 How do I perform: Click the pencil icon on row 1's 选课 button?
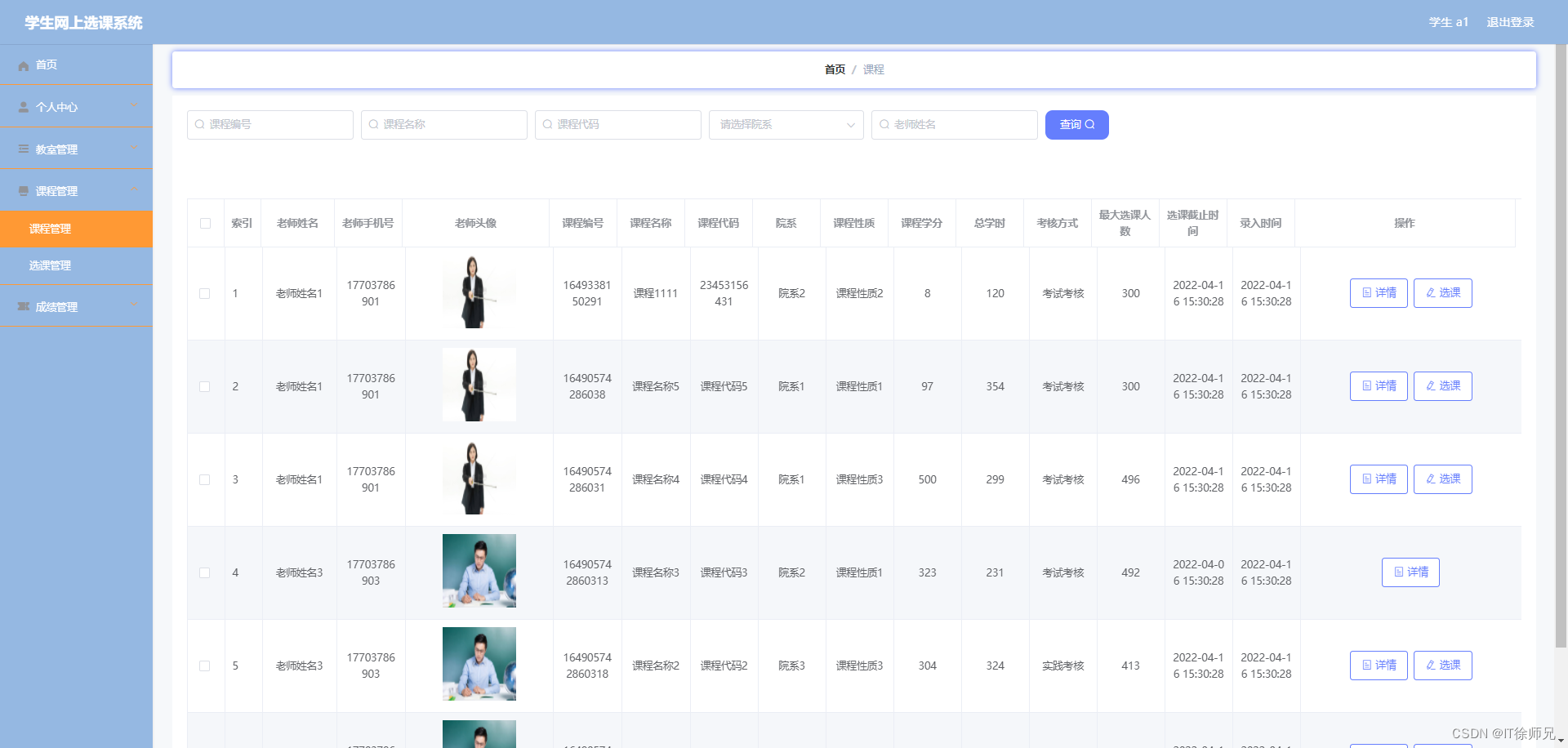1430,292
